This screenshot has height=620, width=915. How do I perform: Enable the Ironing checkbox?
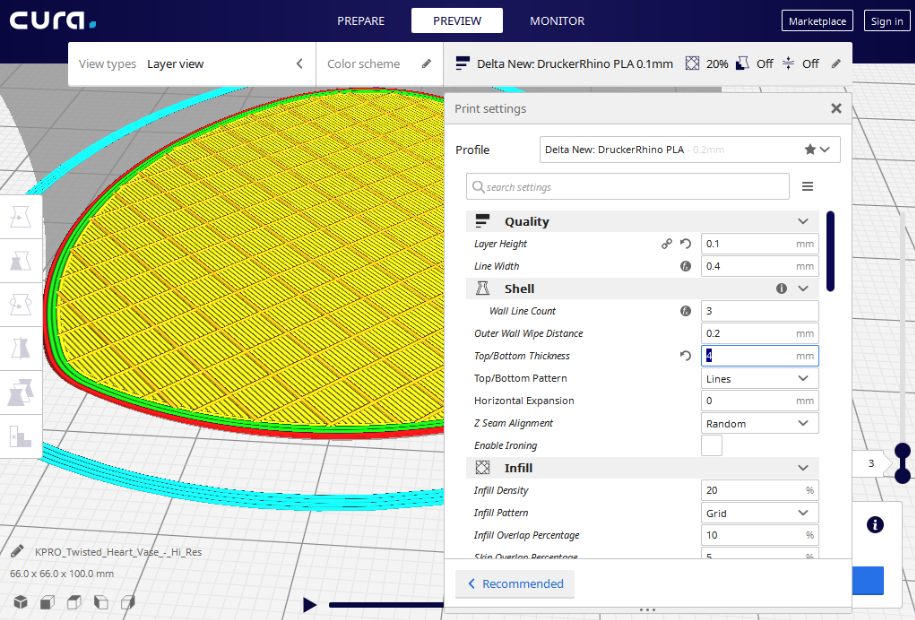tap(711, 445)
